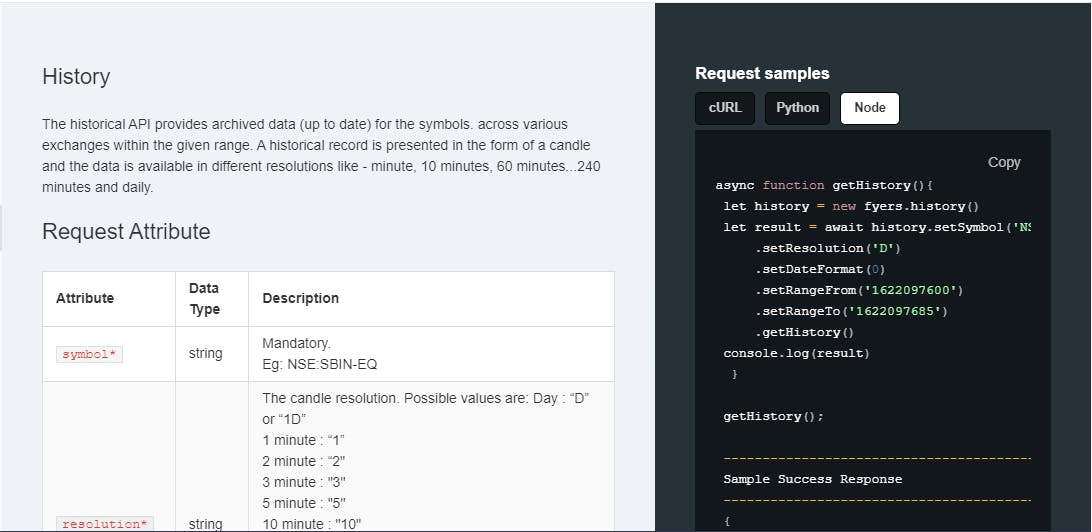Click the Request samples title

tap(762, 73)
